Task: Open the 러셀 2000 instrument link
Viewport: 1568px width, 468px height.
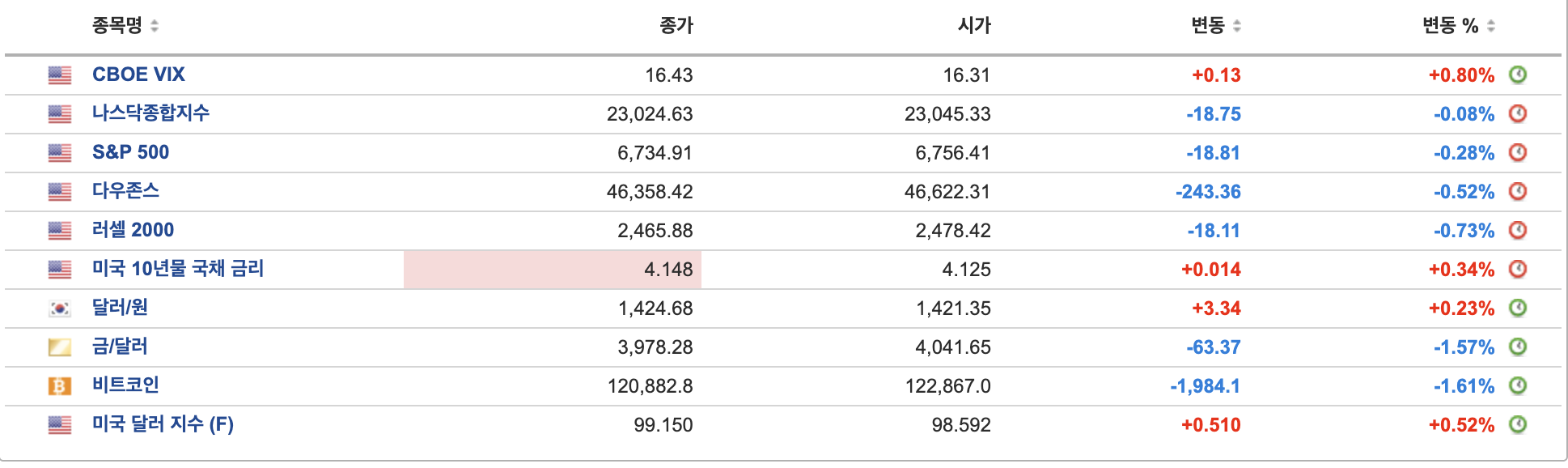Action: 133,230
